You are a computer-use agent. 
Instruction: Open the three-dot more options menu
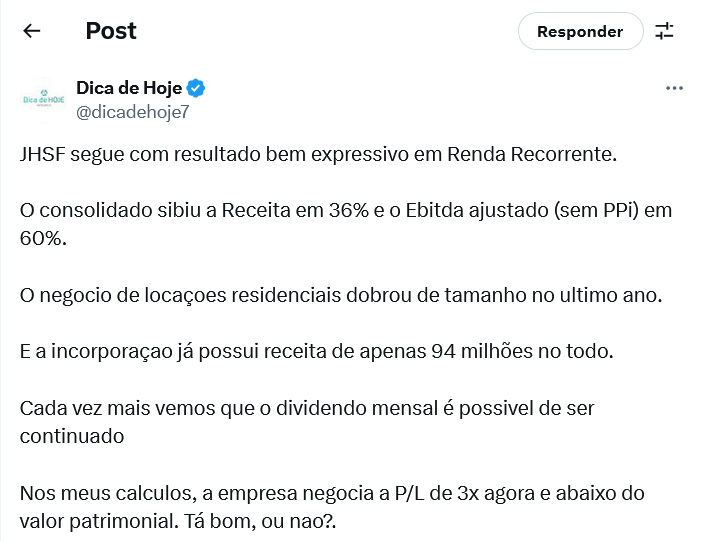pyautogui.click(x=674, y=88)
